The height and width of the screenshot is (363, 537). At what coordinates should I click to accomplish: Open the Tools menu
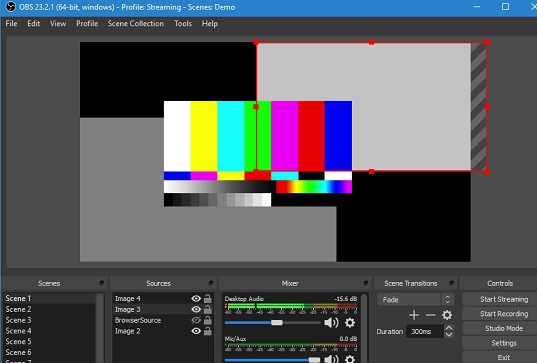183,24
